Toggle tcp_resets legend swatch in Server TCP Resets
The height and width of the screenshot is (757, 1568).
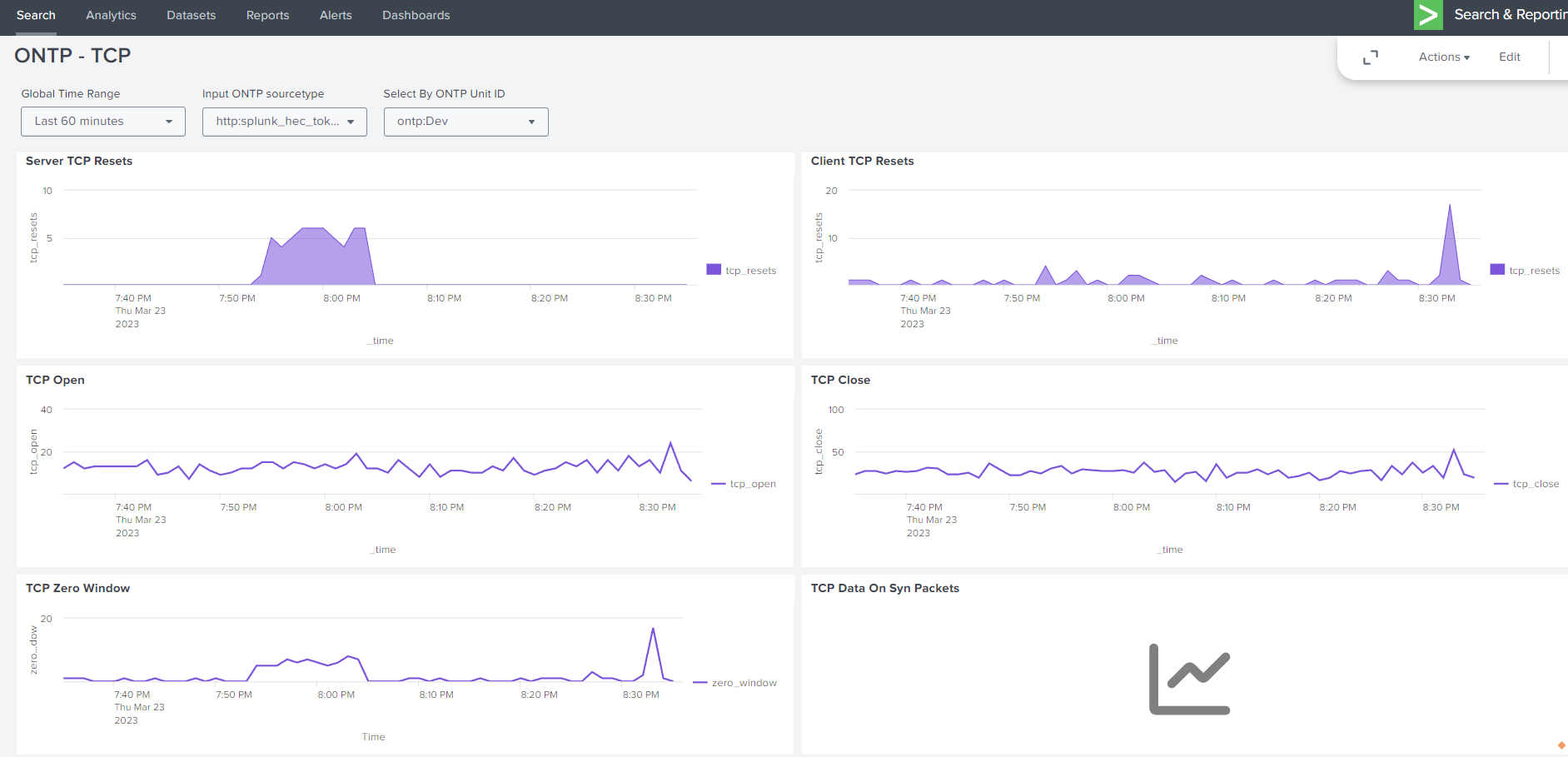[714, 269]
